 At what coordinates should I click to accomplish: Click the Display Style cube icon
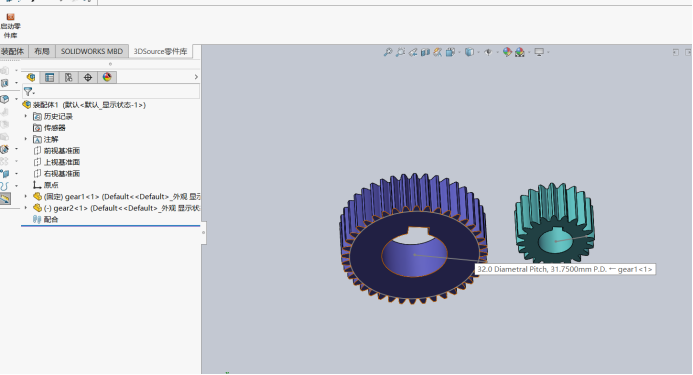coord(469,52)
